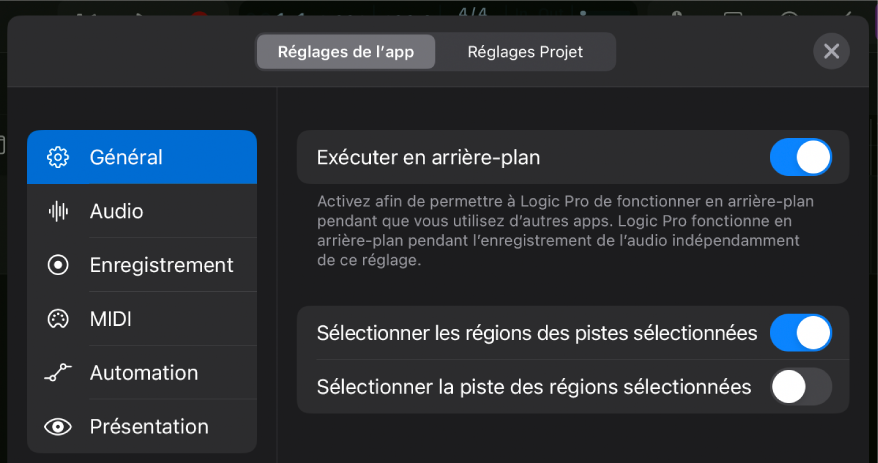Click the record circle icon for Enregistrement
This screenshot has width=878, height=463.
click(58, 265)
